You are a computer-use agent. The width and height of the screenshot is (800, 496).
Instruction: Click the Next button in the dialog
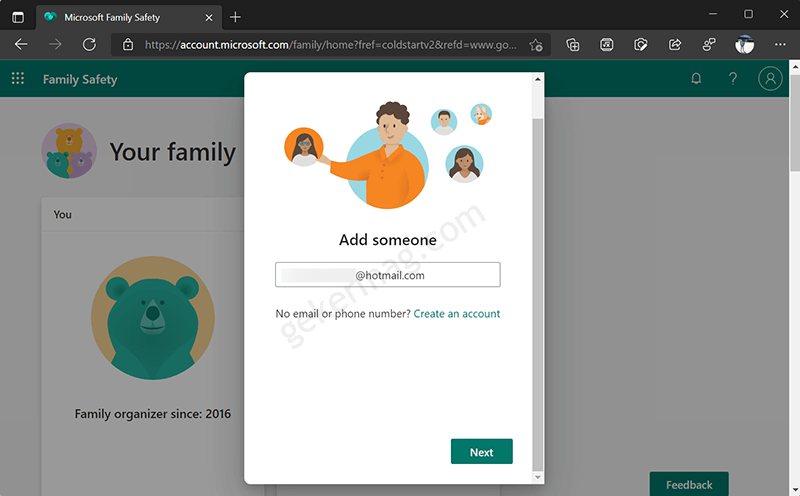[481, 452]
